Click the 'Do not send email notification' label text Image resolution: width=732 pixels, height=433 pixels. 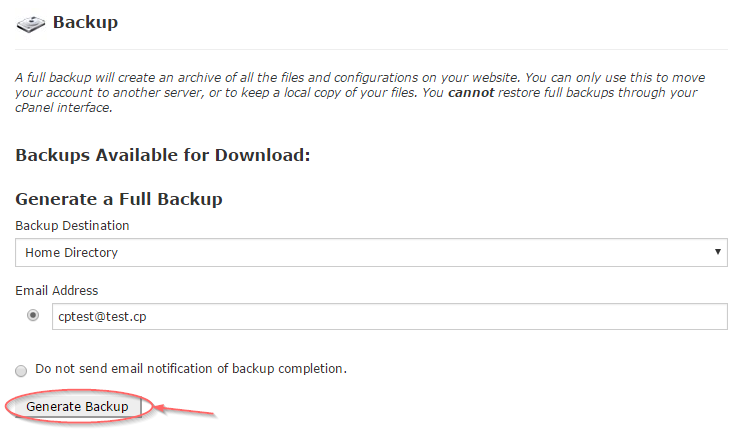click(191, 369)
